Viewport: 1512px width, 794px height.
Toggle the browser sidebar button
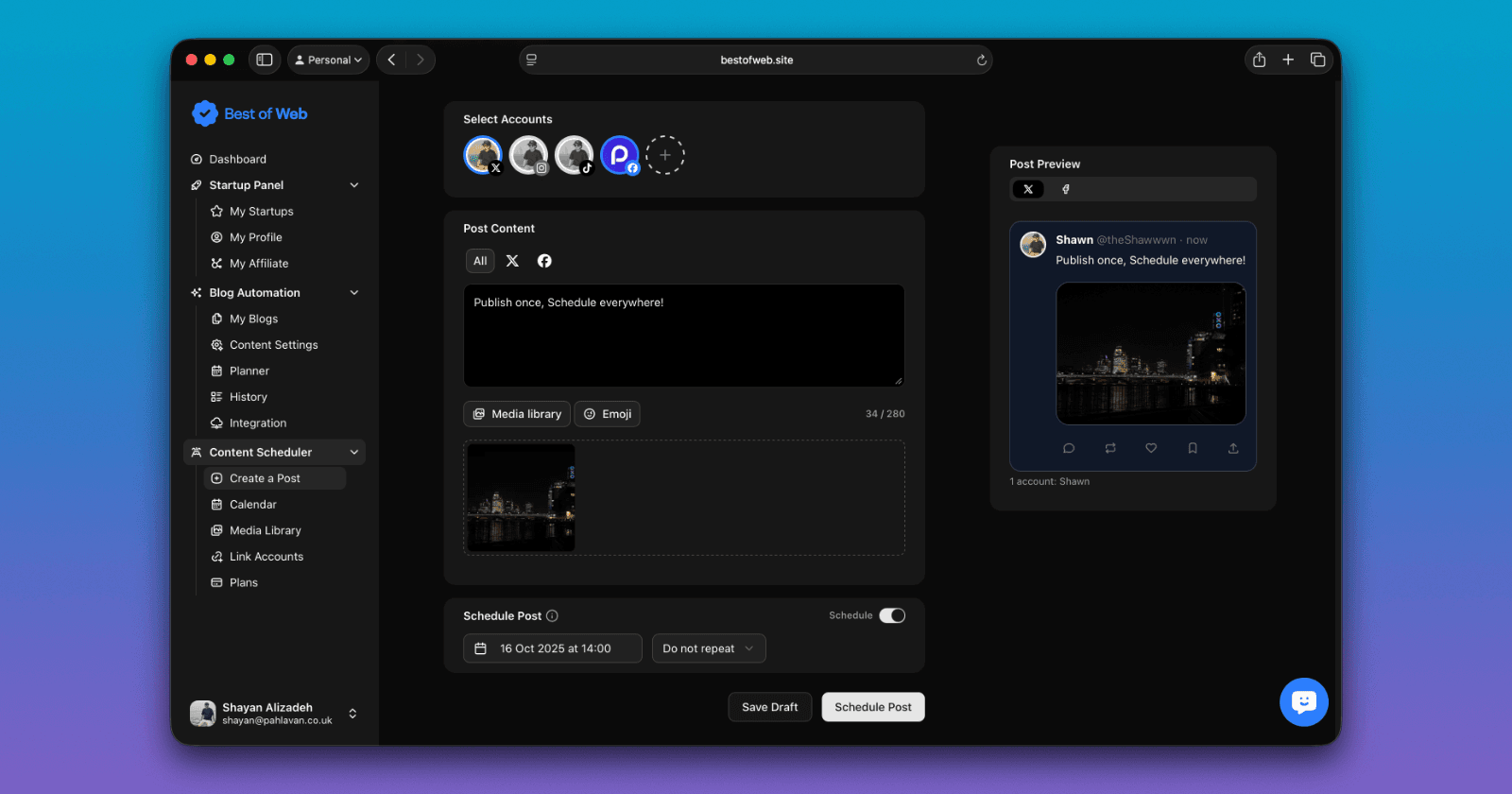pyautogui.click(x=265, y=60)
